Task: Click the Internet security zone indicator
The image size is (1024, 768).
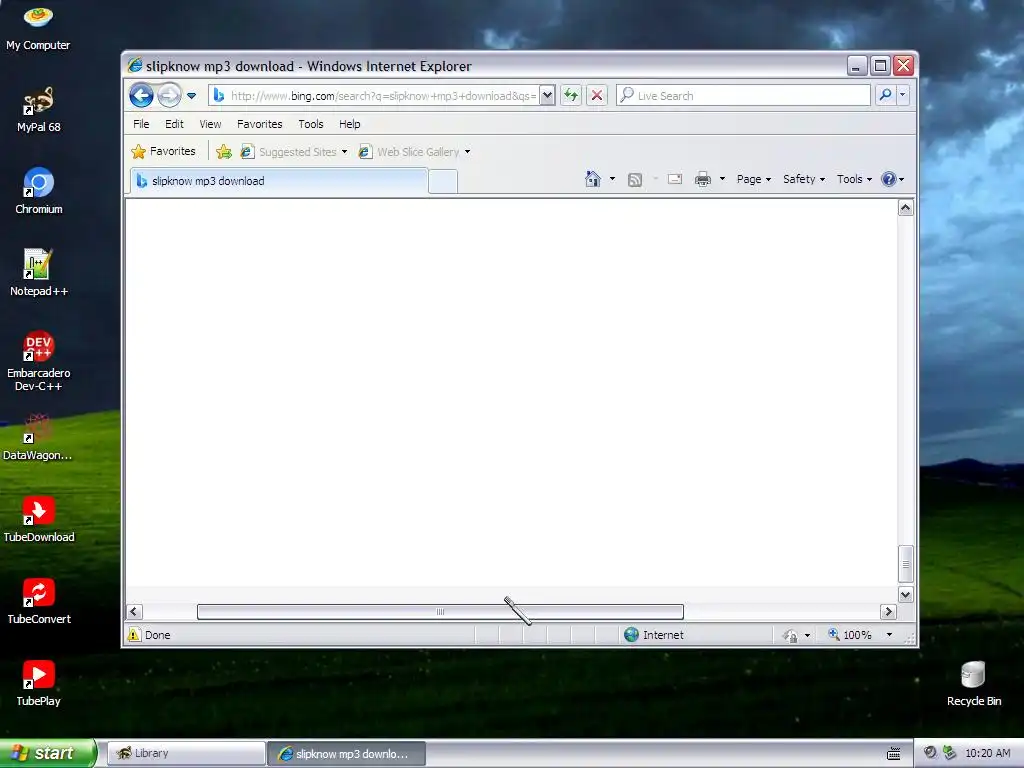Action: (654, 635)
